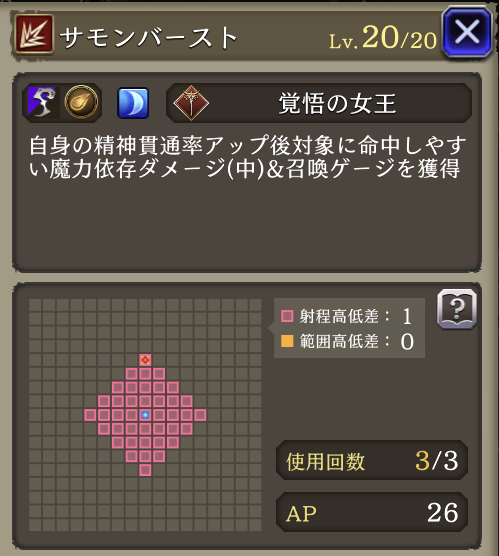The height and width of the screenshot is (556, 499).
Task: Tap the gold magic attack-type icon
Action: click(81, 102)
